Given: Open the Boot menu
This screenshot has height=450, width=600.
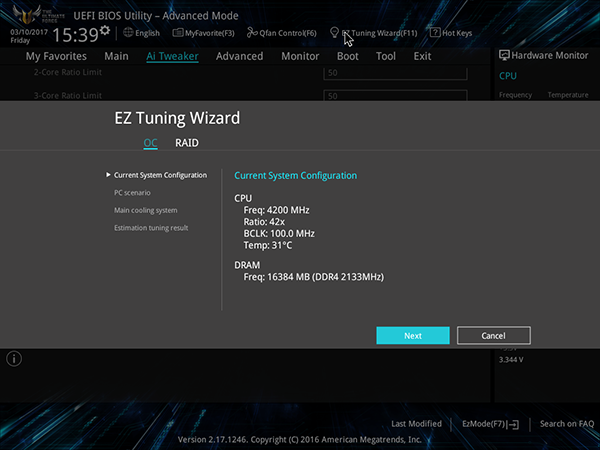Looking at the screenshot, I should coord(347,57).
